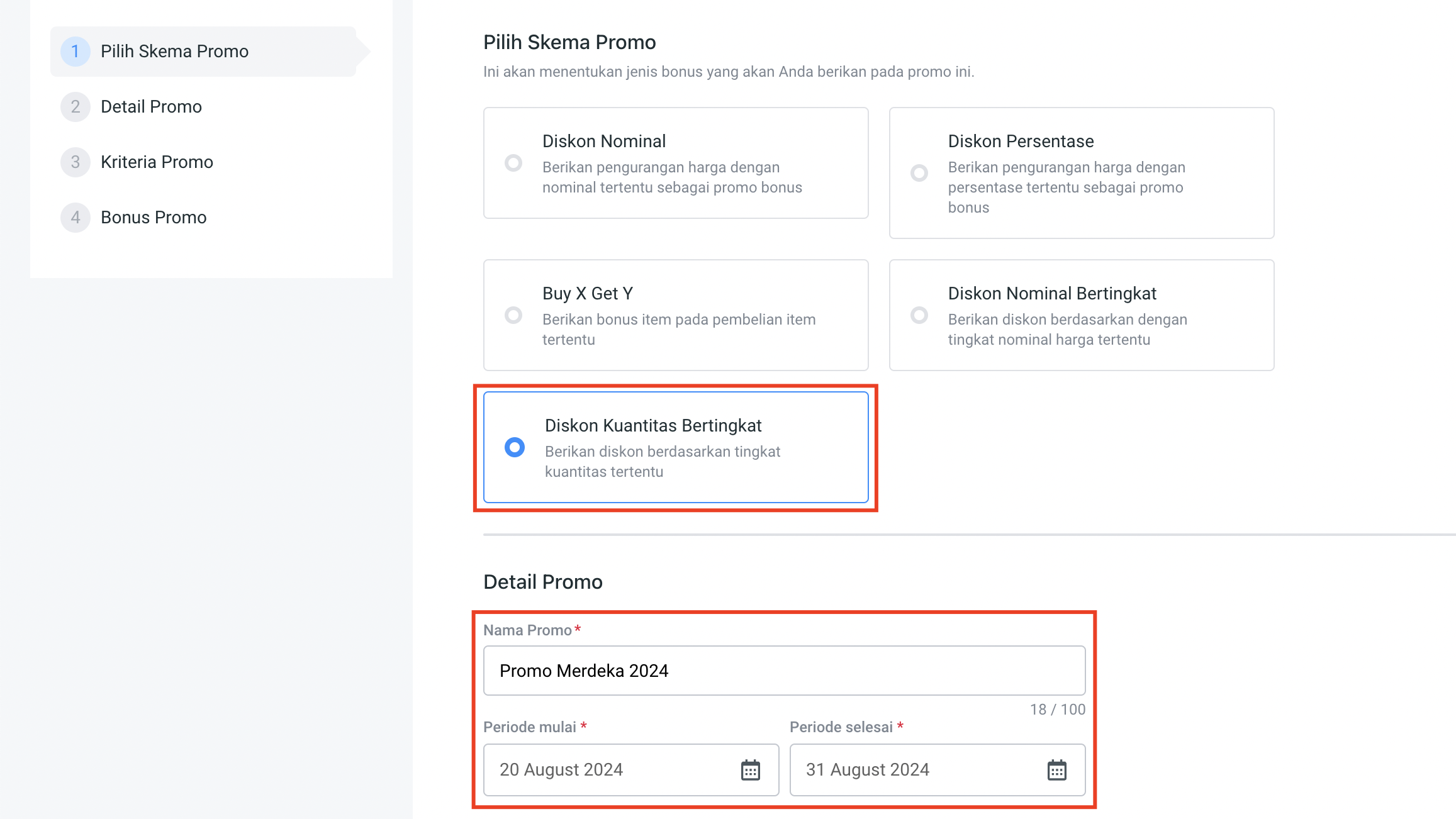The height and width of the screenshot is (819, 1456).
Task: Select Diskon Nominal Bertingkat radio button
Action: coord(919,315)
